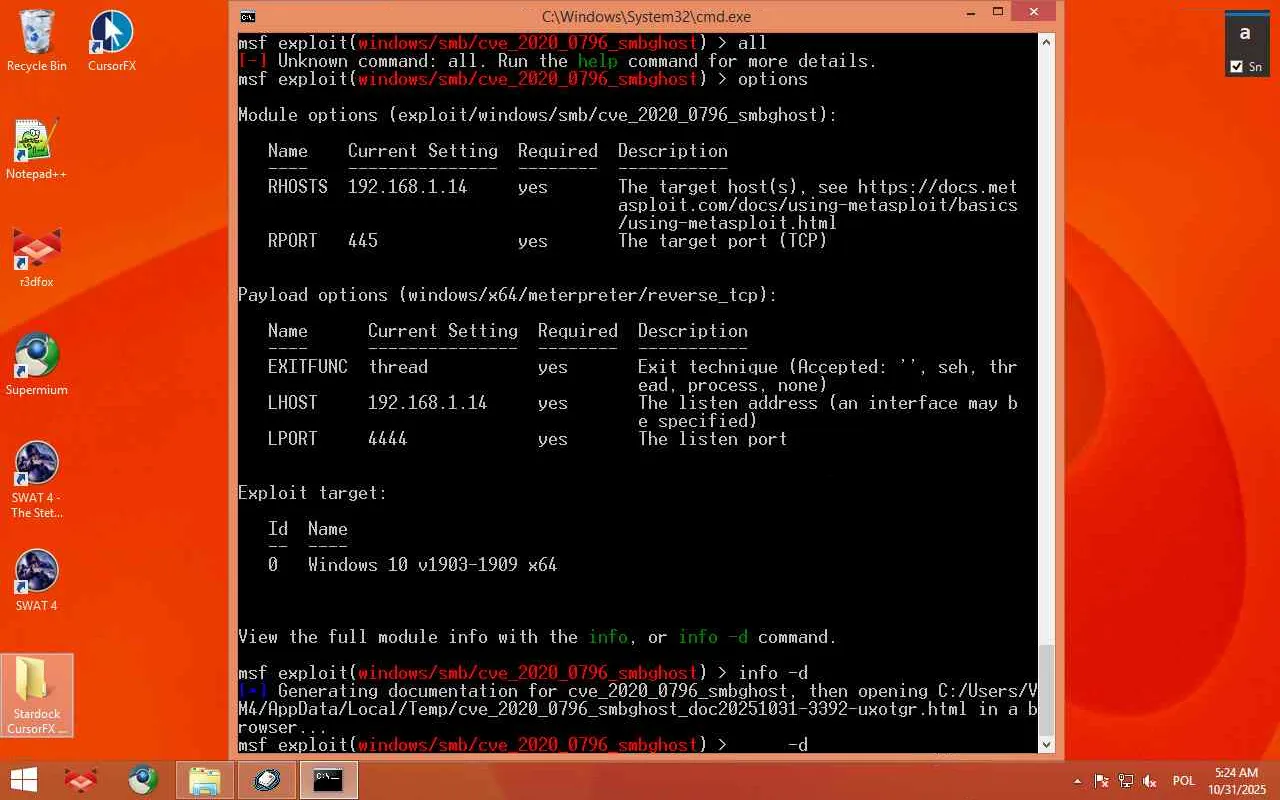Open the Recycle Bin desktop icon
The width and height of the screenshot is (1280, 800).
[x=37, y=41]
